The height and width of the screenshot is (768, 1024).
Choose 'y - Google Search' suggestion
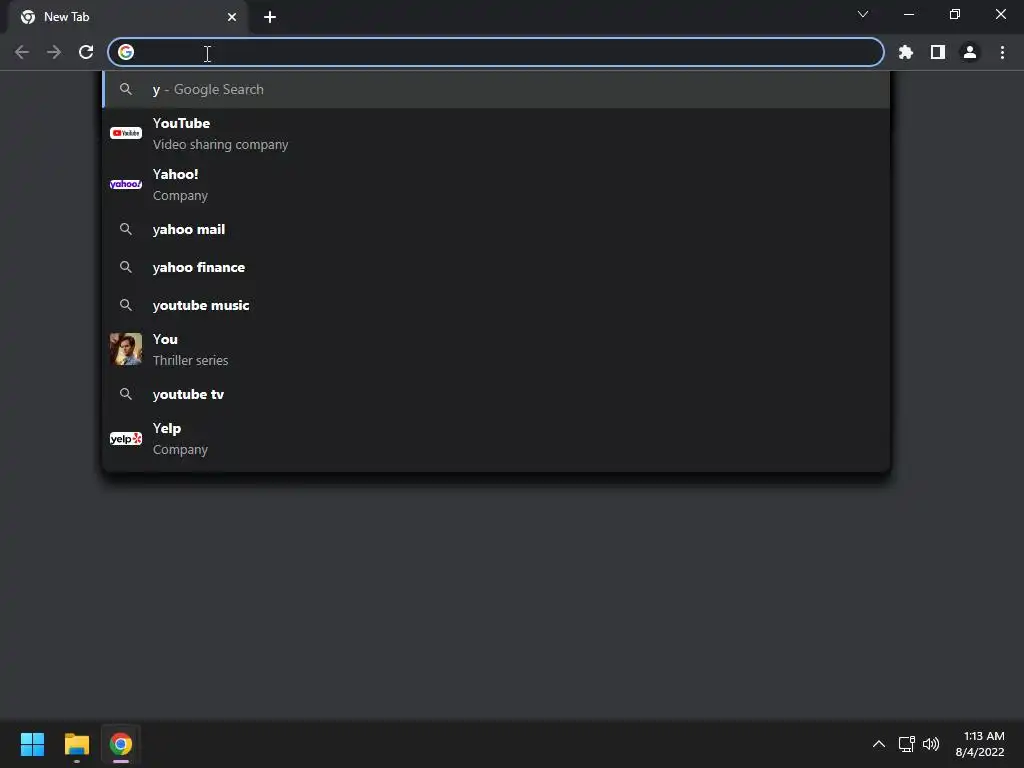coord(496,89)
